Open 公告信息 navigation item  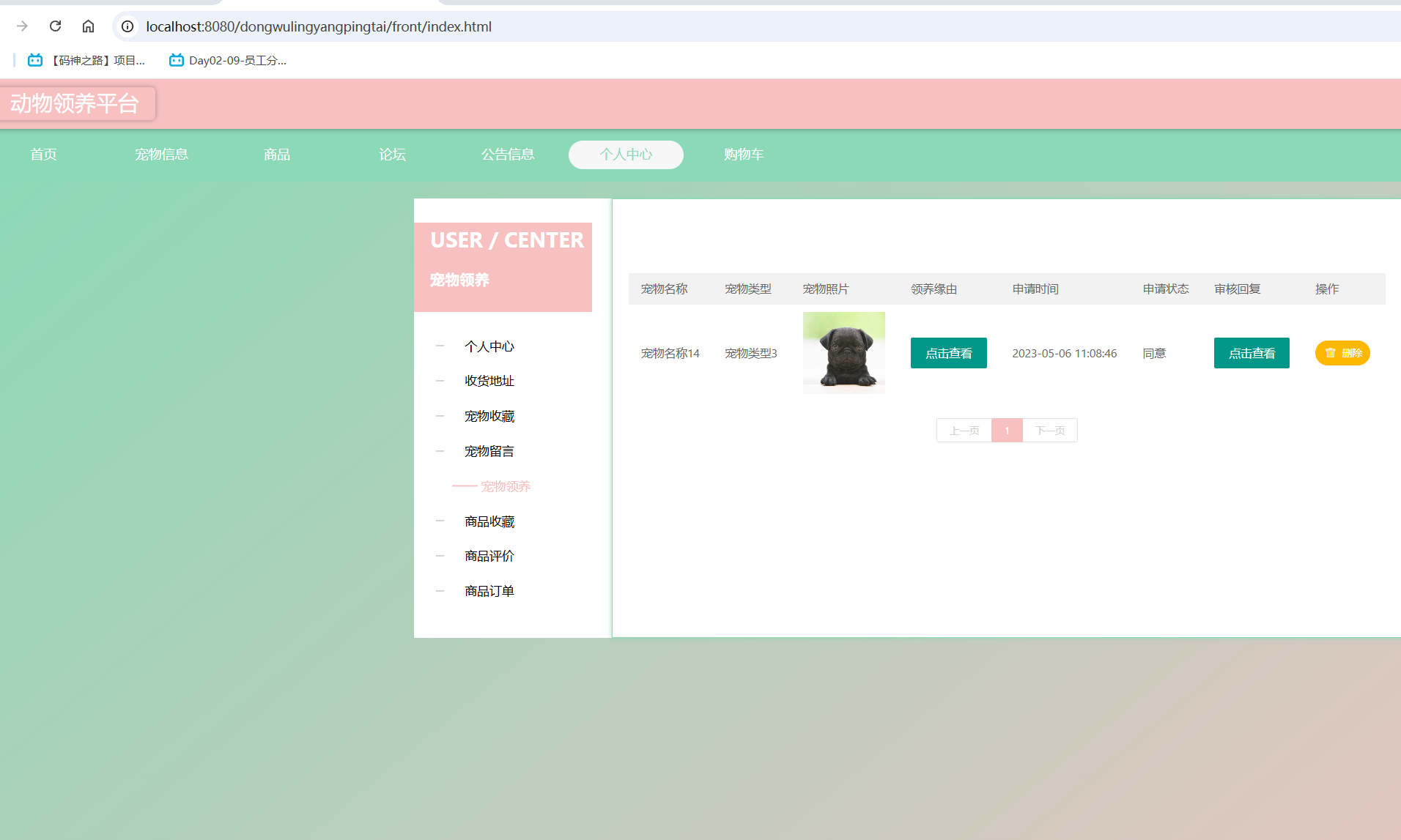tap(508, 155)
